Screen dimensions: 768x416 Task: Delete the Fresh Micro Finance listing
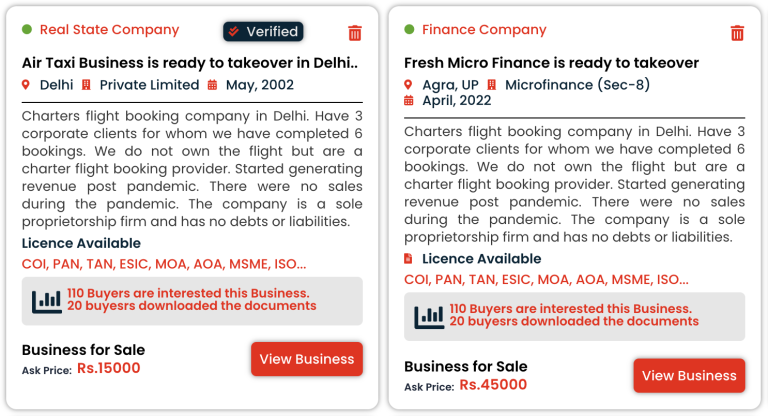[x=737, y=33]
